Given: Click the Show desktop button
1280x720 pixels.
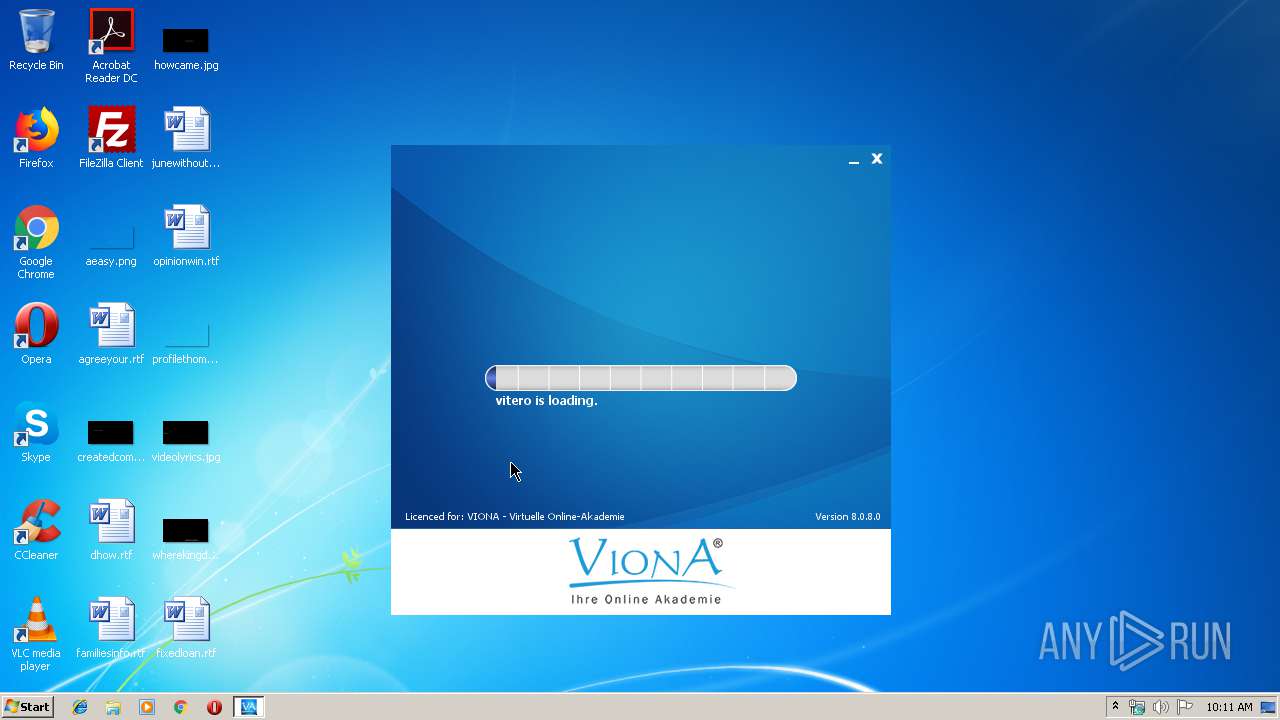Looking at the screenshot, I should click(x=1269, y=707).
